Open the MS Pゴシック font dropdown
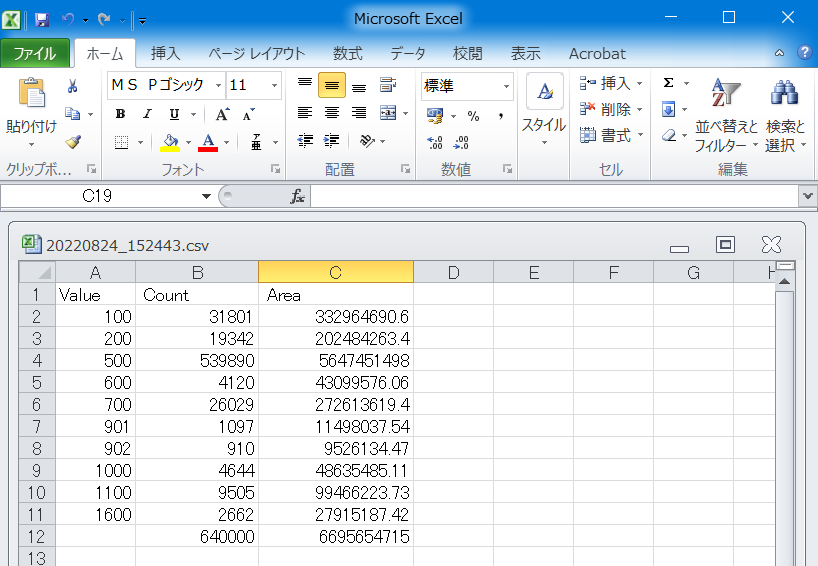 tap(216, 86)
